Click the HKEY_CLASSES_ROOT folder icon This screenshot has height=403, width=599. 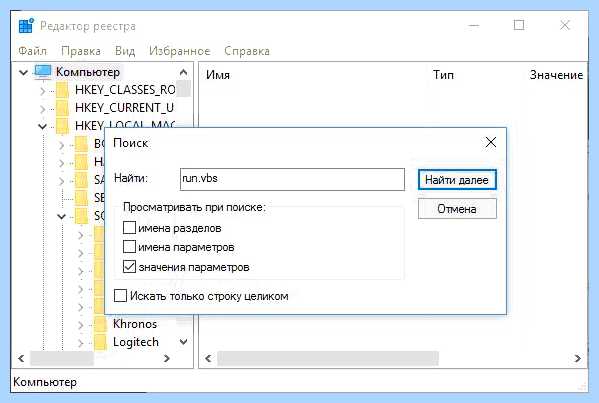pyautogui.click(x=62, y=90)
